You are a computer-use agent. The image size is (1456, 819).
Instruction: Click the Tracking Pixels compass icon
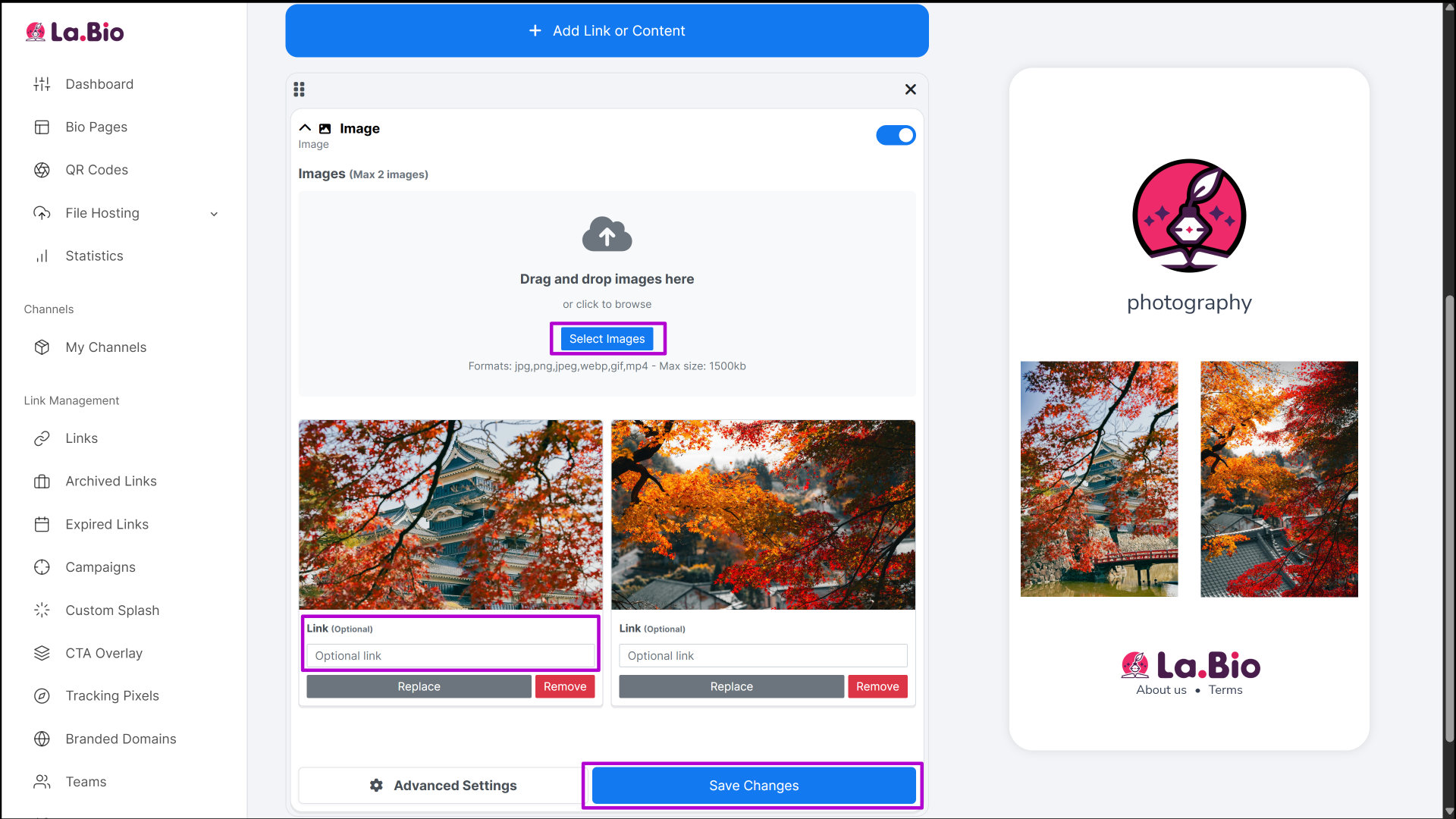[x=42, y=696]
